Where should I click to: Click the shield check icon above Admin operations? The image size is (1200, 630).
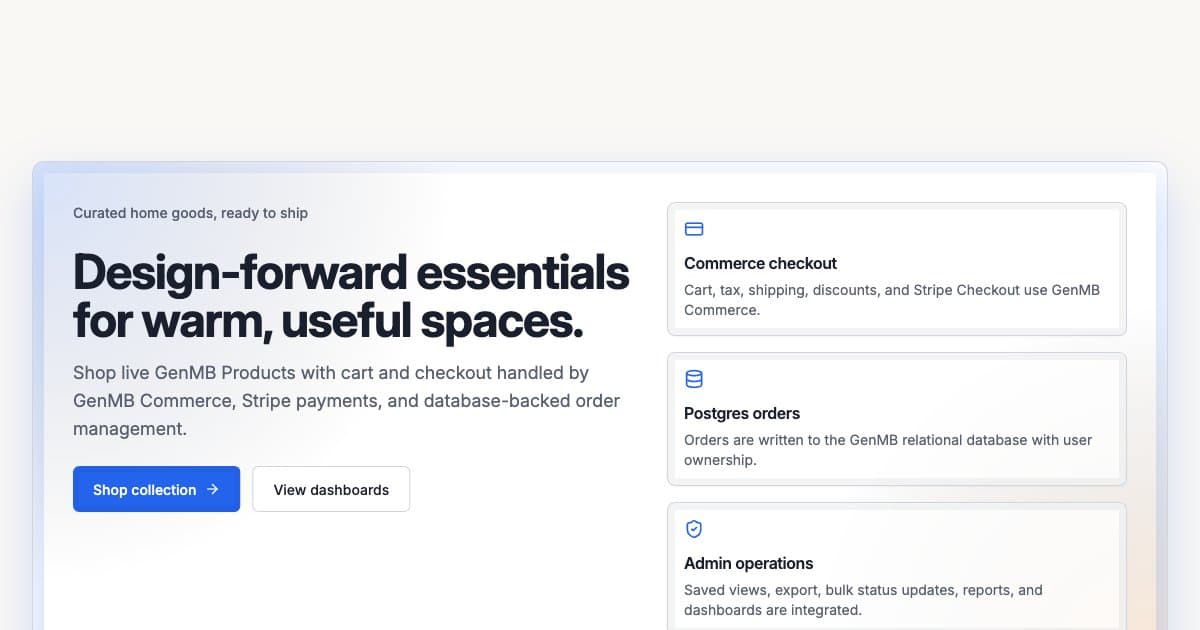[x=694, y=529]
